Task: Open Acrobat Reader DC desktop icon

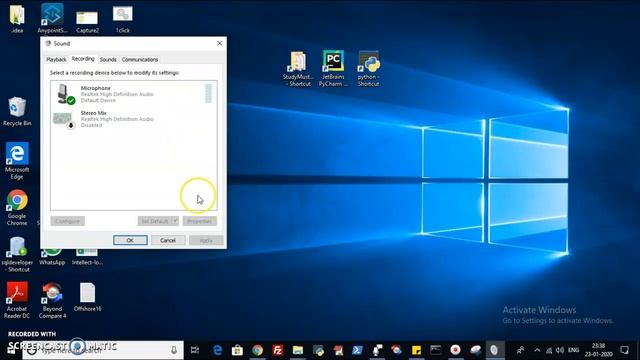Action: click(x=17, y=300)
